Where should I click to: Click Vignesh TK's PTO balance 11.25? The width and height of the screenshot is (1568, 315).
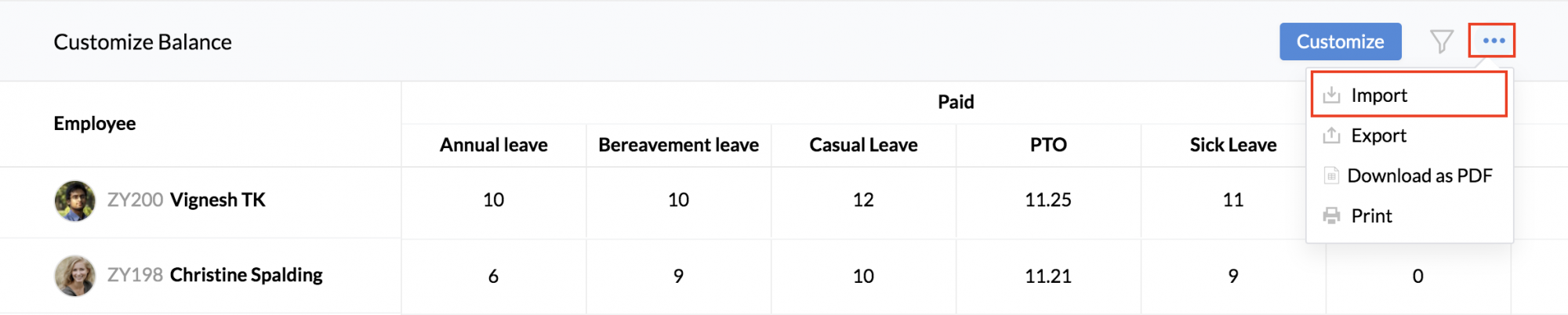tap(1047, 200)
